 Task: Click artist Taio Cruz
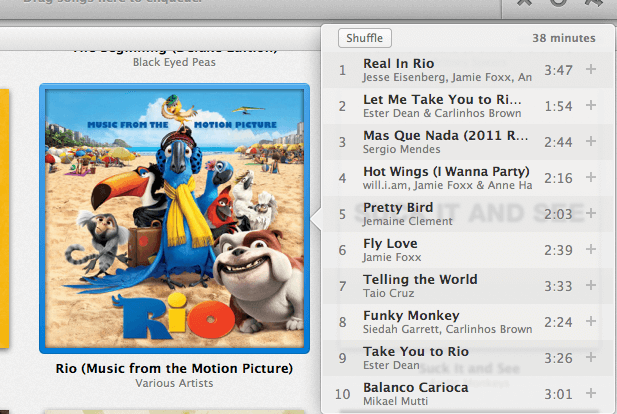[389, 293]
